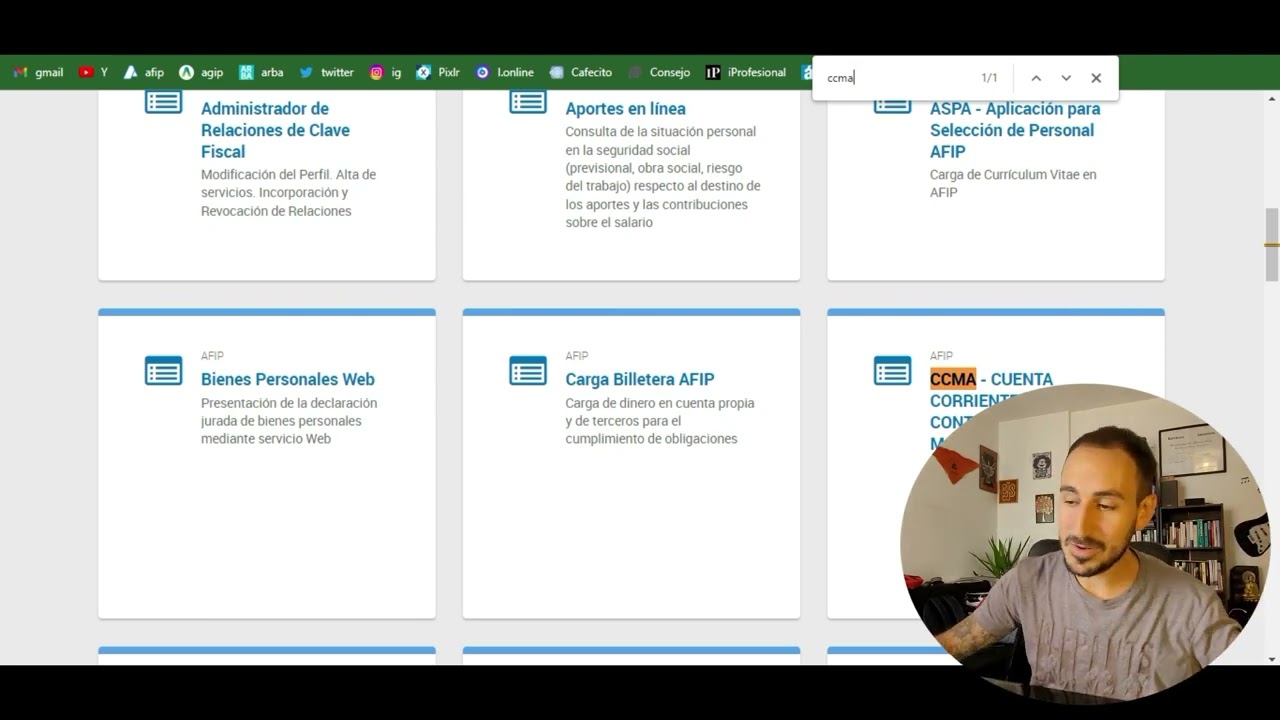Open the Carga Billetera AFIP service

[x=640, y=379]
